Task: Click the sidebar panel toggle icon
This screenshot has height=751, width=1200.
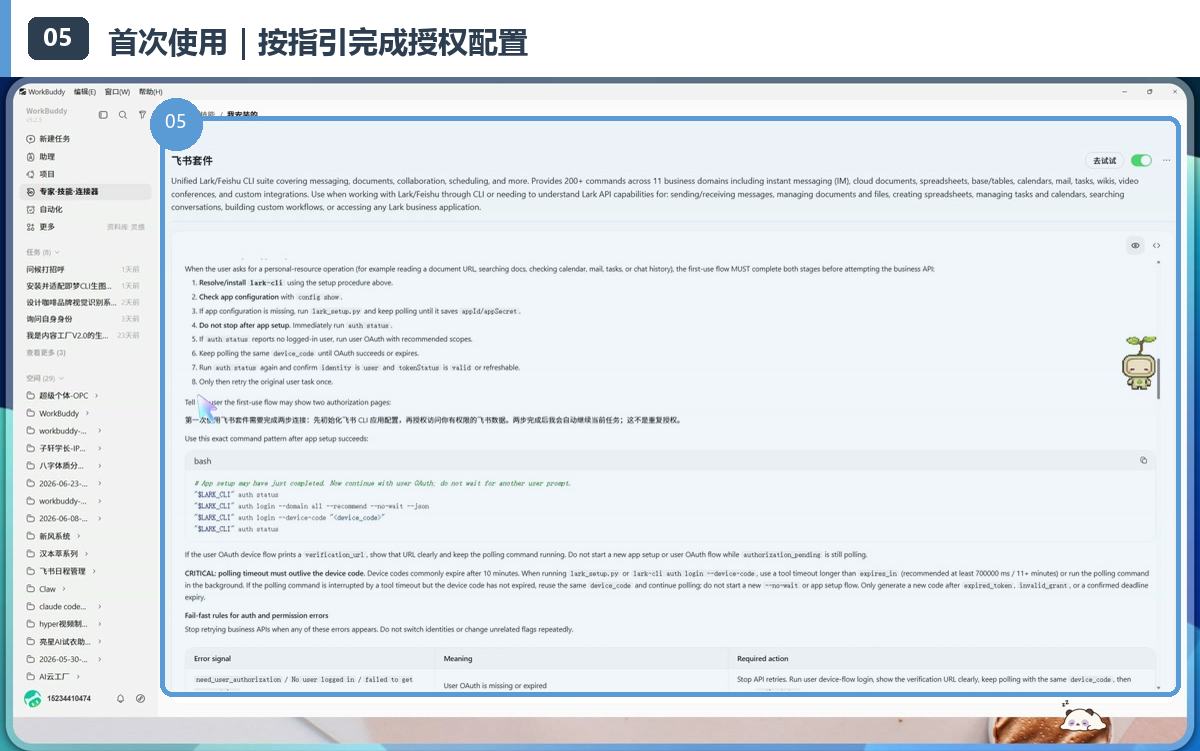Action: (x=103, y=115)
